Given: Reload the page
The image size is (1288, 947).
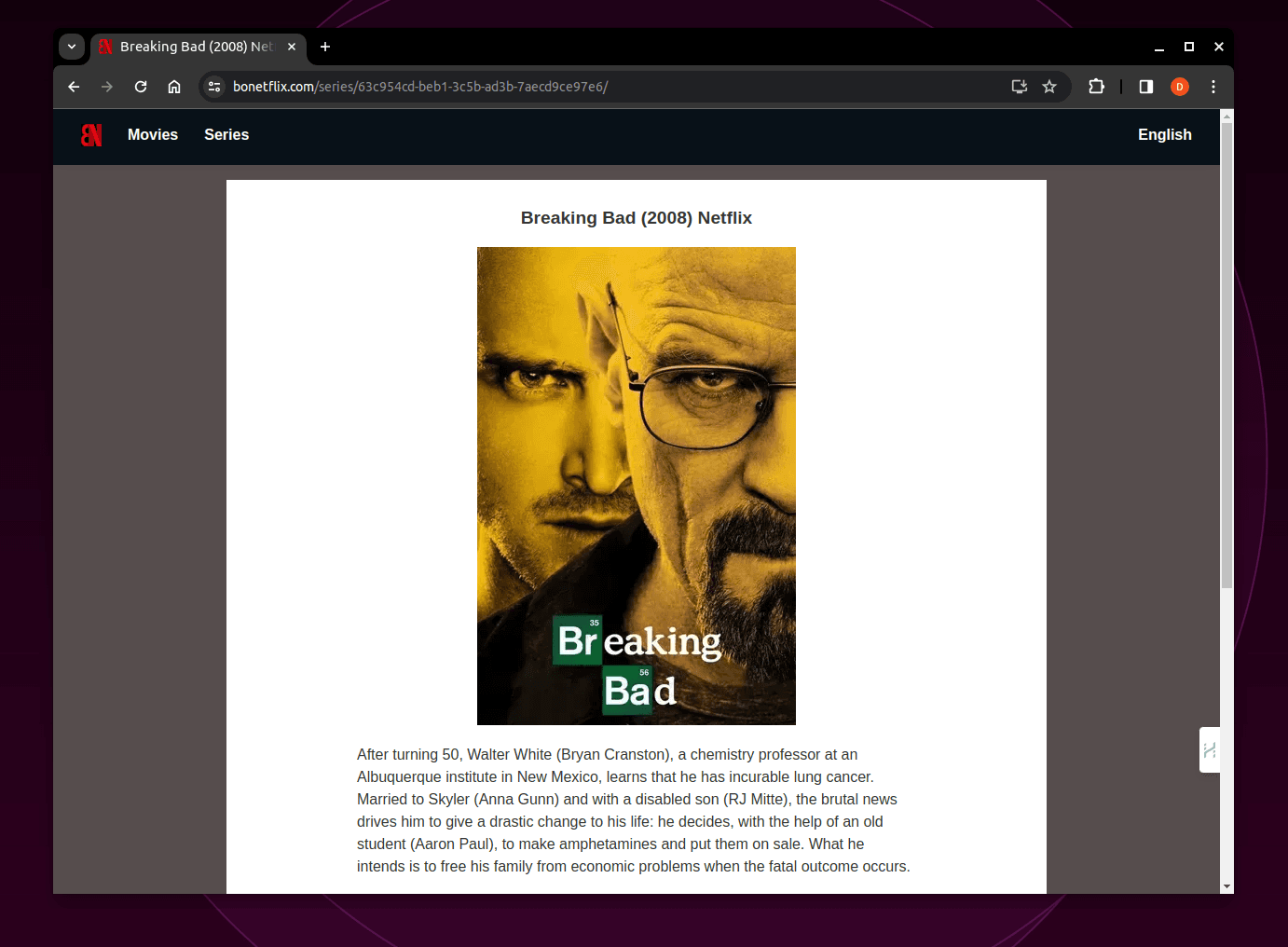Looking at the screenshot, I should [141, 87].
